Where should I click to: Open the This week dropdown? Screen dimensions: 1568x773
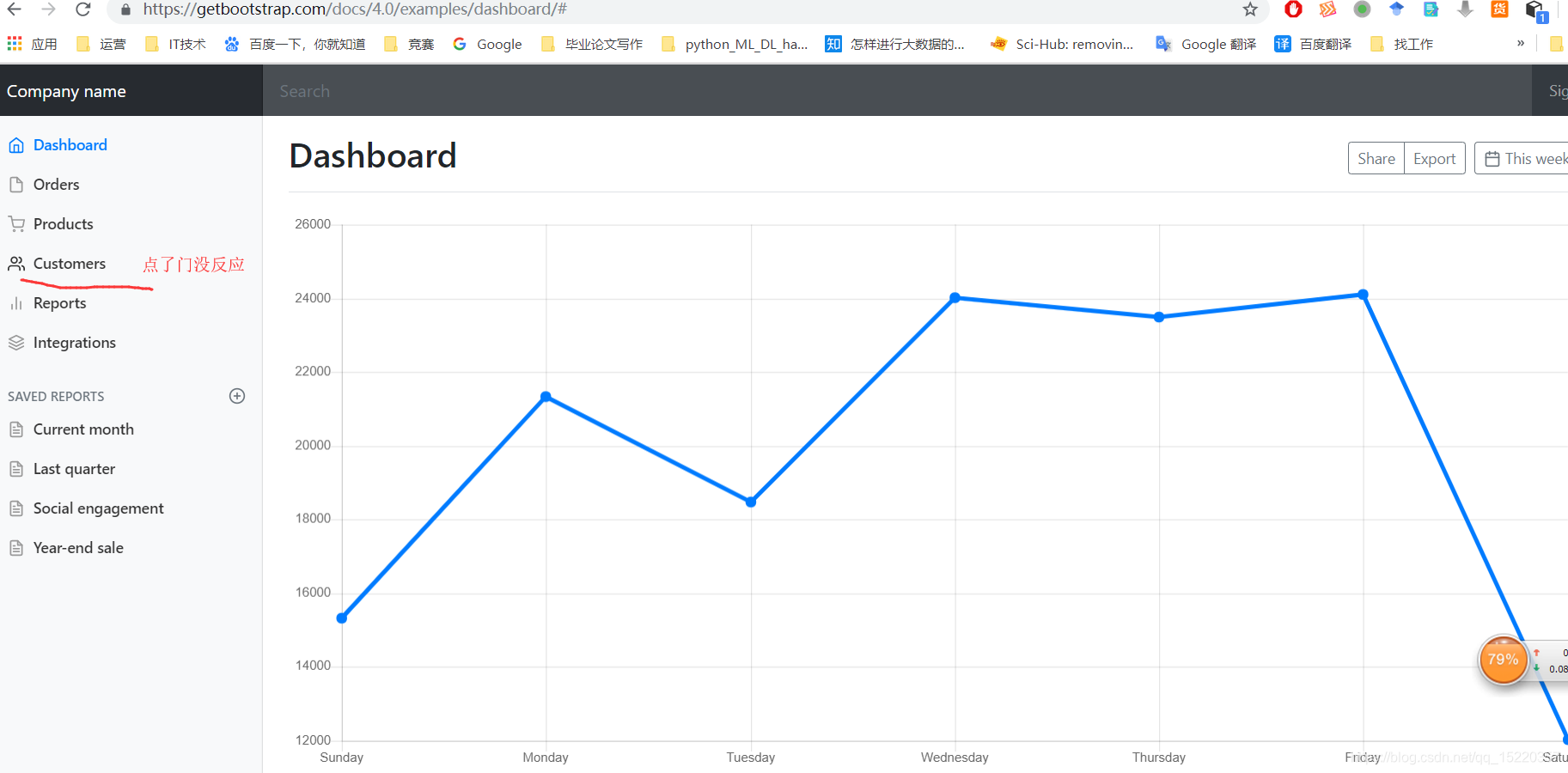[1522, 159]
